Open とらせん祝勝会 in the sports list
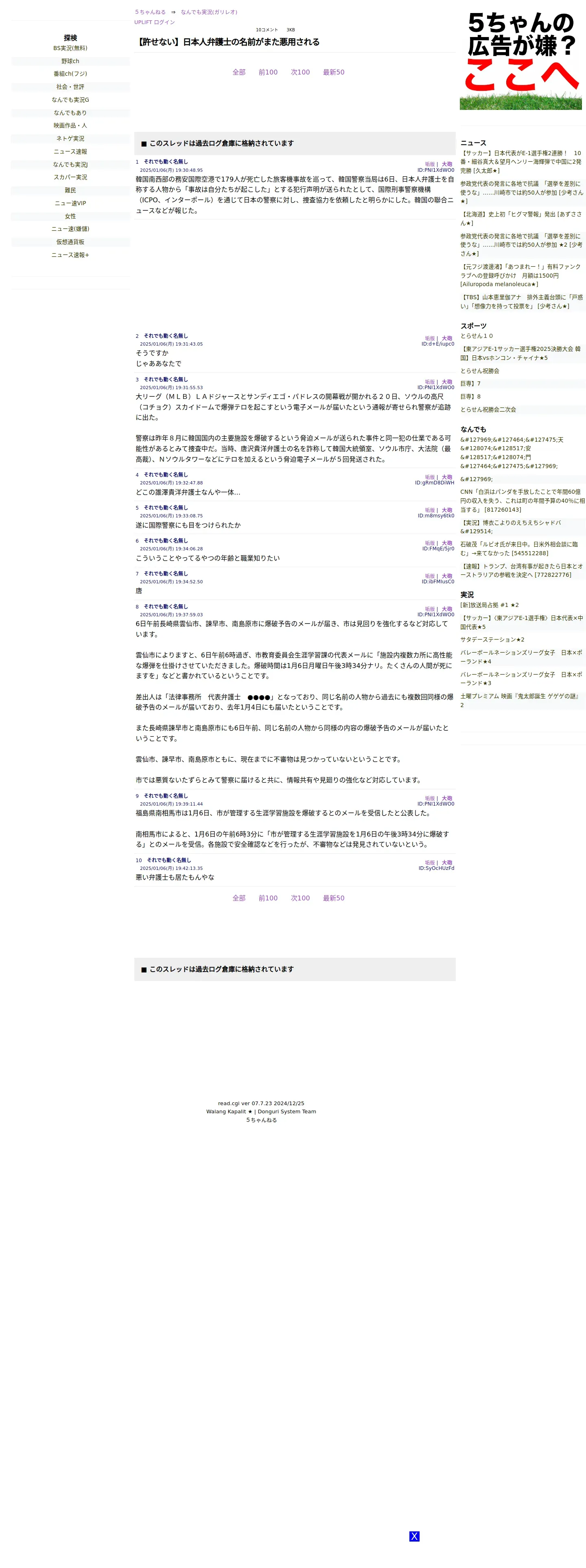Screen dimensions: 586x1568 [x=479, y=371]
